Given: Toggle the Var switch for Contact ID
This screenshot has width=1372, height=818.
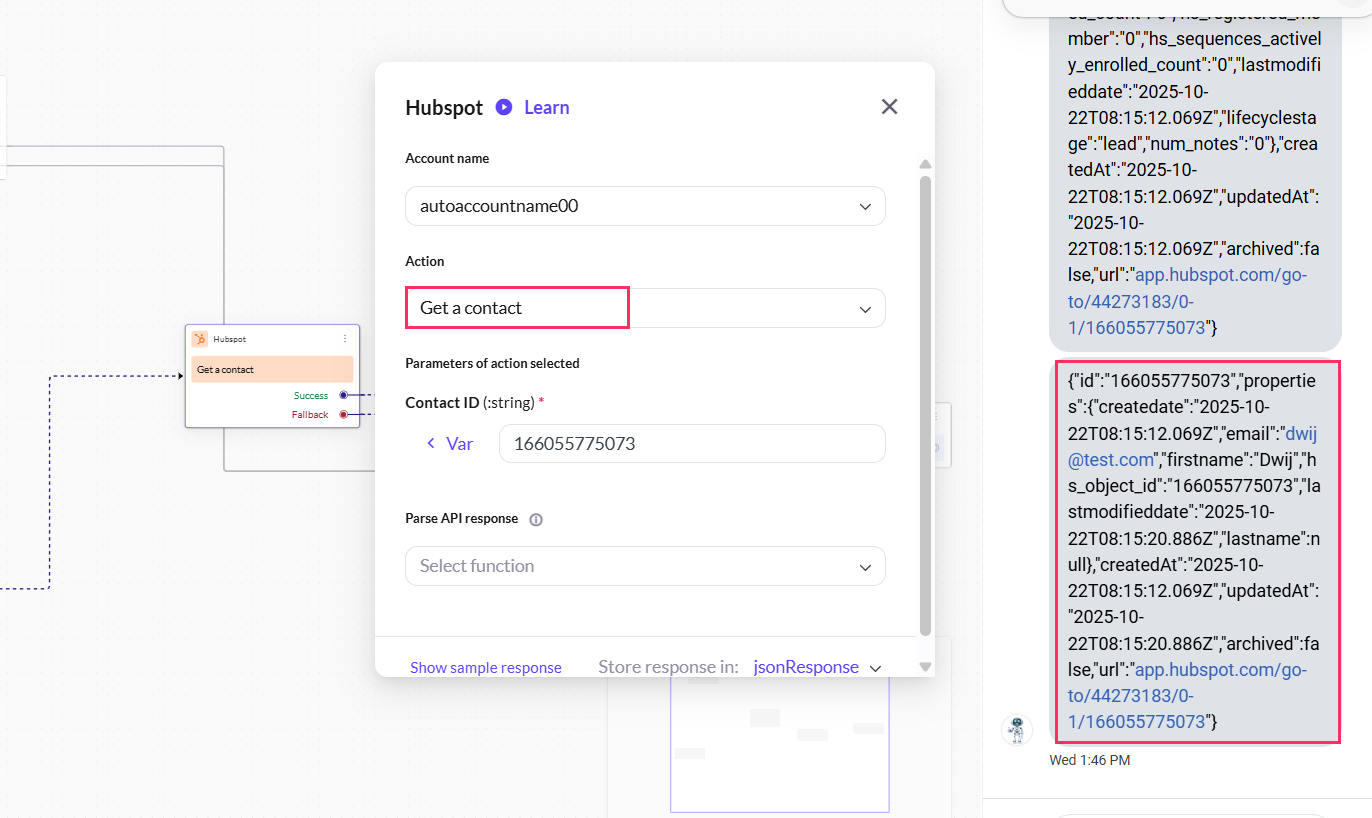Looking at the screenshot, I should (449, 443).
